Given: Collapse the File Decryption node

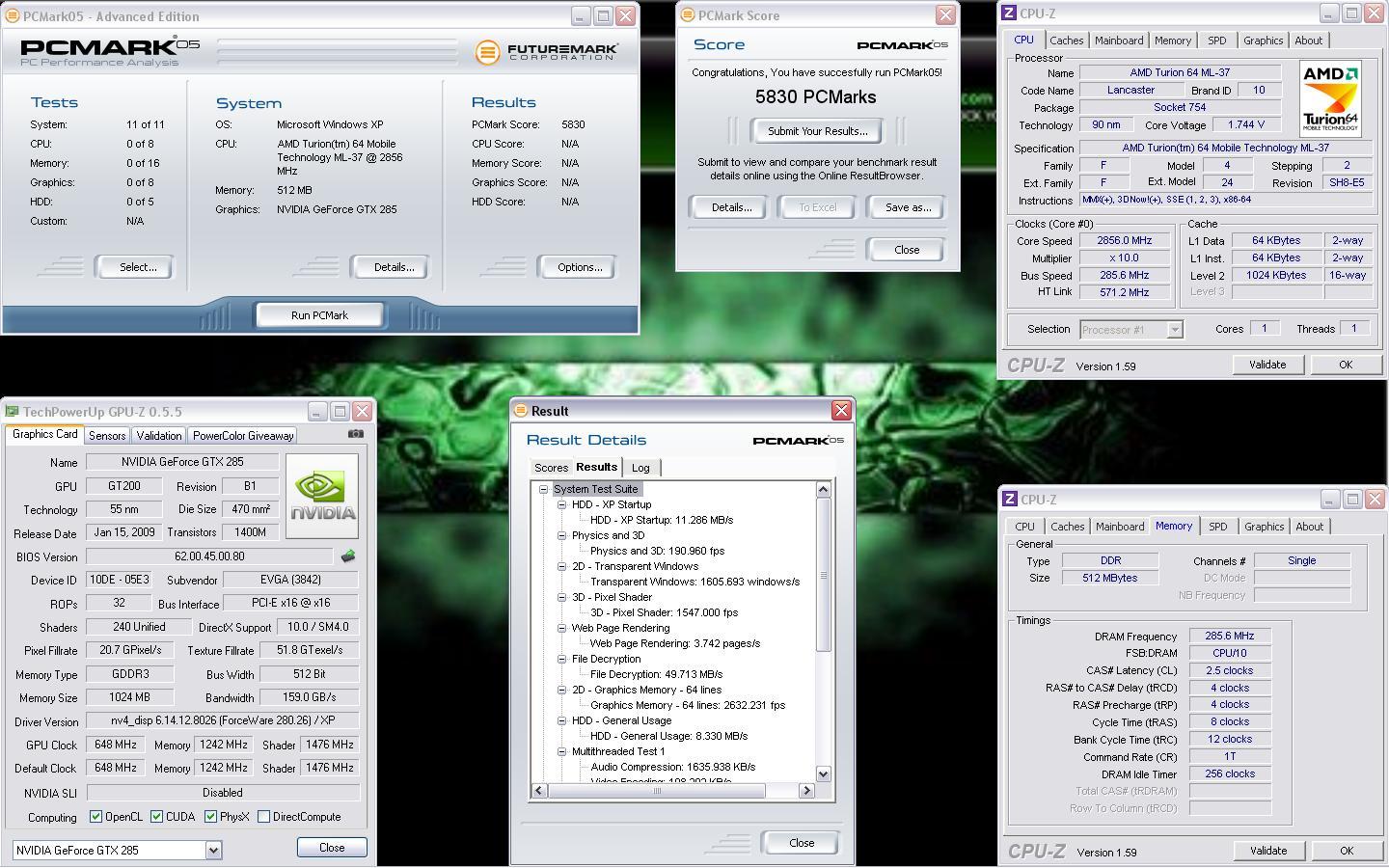Looking at the screenshot, I should click(x=561, y=659).
